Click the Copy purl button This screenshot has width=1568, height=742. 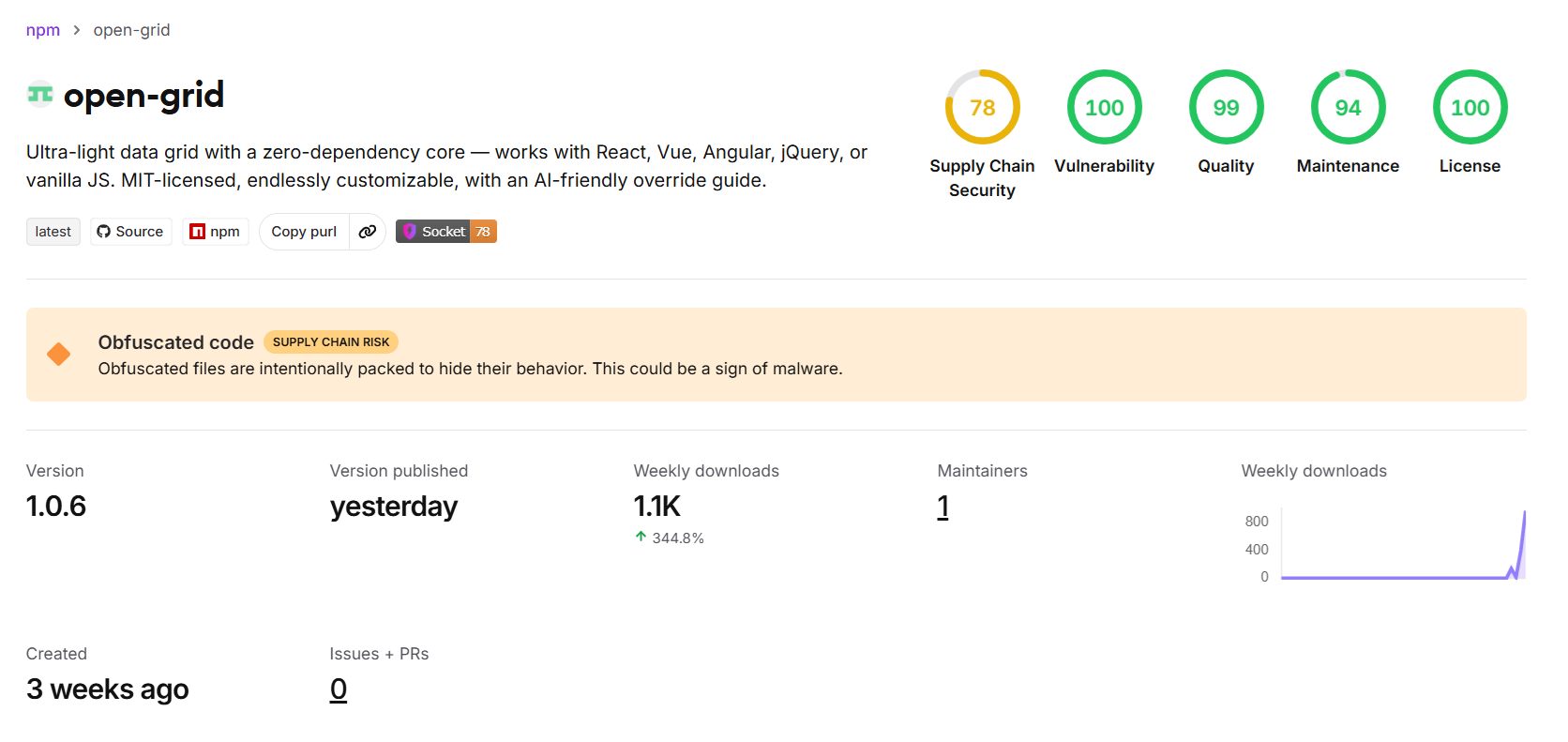[x=304, y=232]
